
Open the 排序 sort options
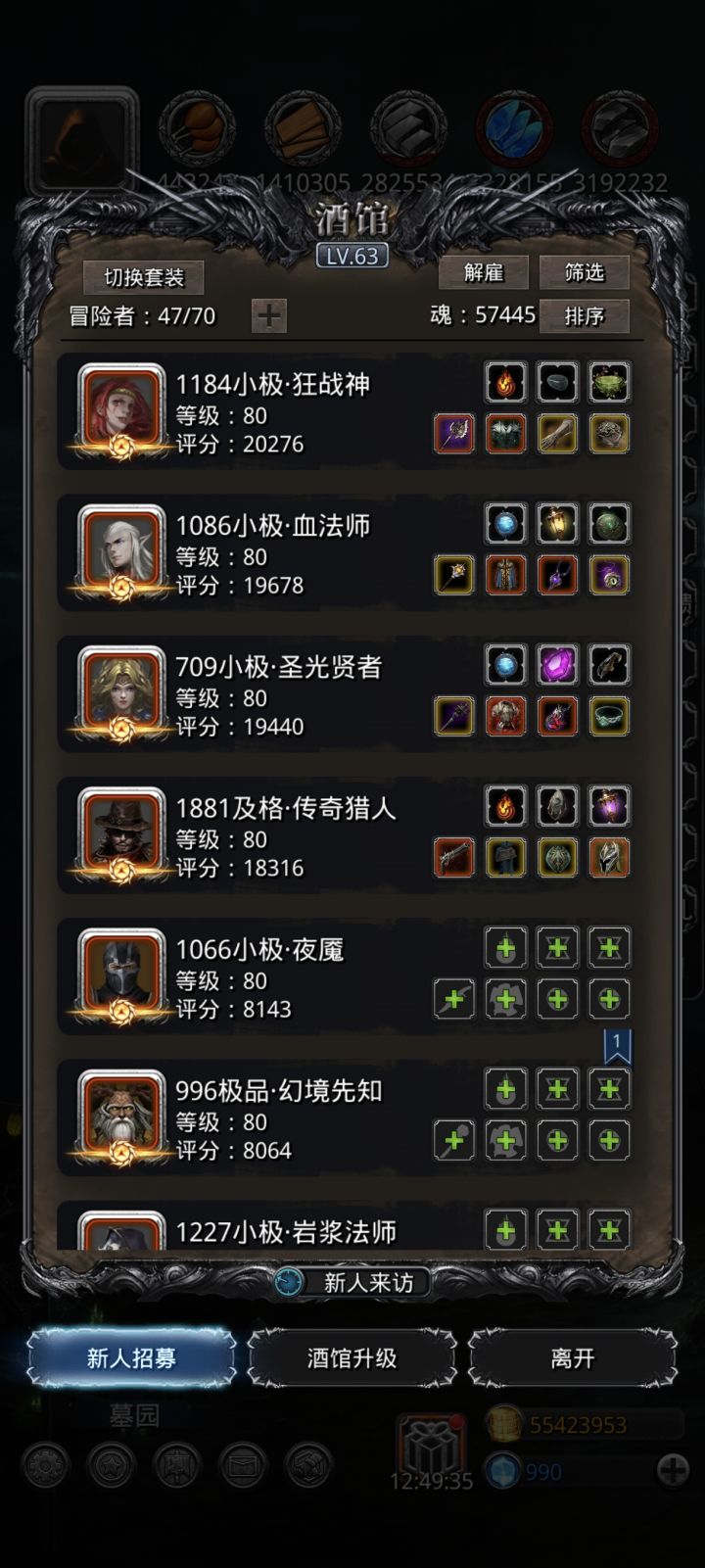(585, 316)
